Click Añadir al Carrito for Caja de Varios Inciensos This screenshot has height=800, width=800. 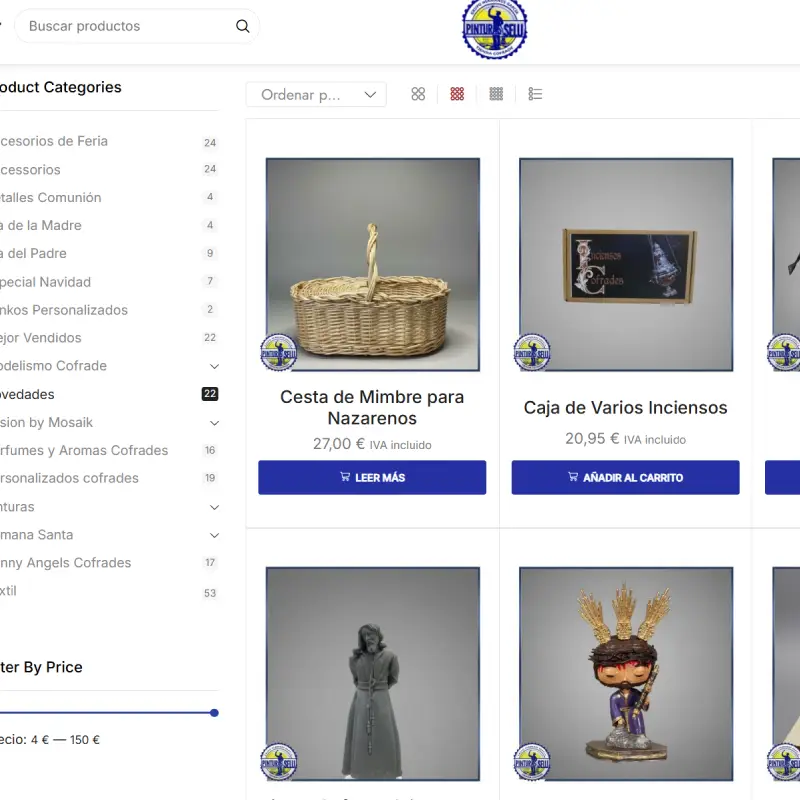tap(625, 477)
